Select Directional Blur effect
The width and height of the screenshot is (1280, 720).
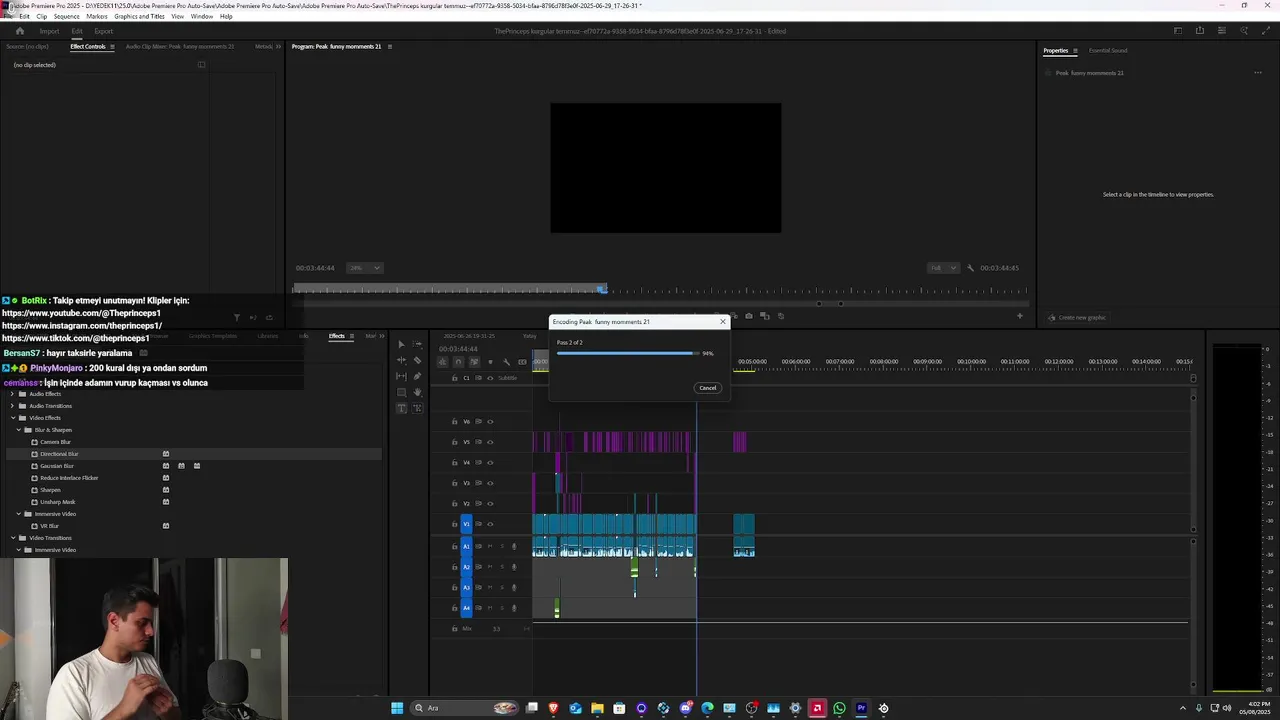coord(59,454)
